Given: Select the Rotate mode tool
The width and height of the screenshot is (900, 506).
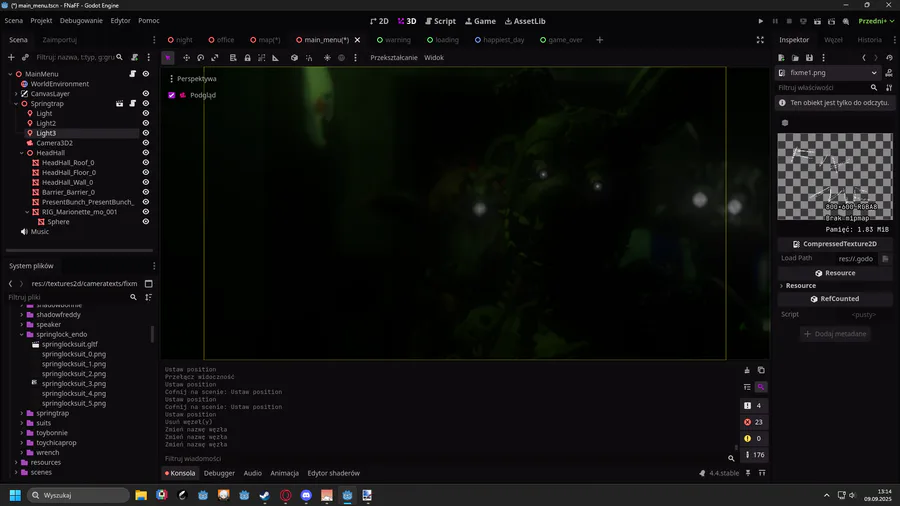Looking at the screenshot, I should pyautogui.click(x=200, y=57).
